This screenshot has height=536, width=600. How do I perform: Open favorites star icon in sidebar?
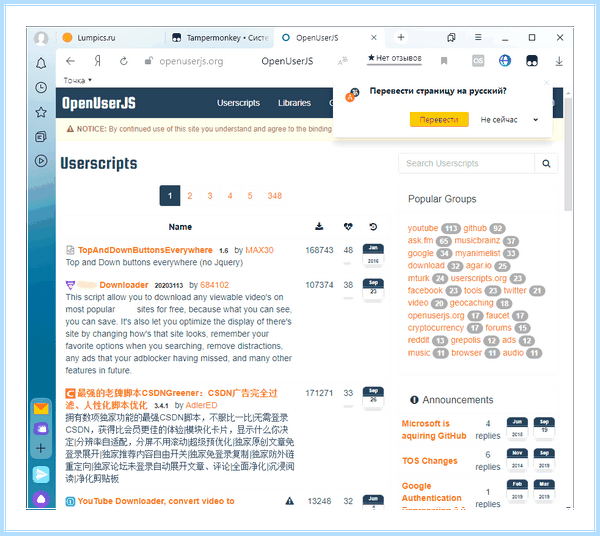click(41, 112)
